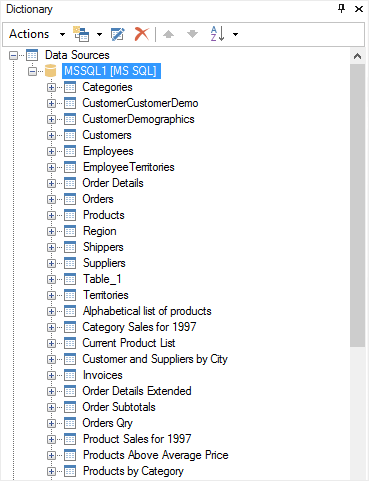Click the Edit item pencil icon
Image resolution: width=369 pixels, height=481 pixels.
tap(118, 34)
